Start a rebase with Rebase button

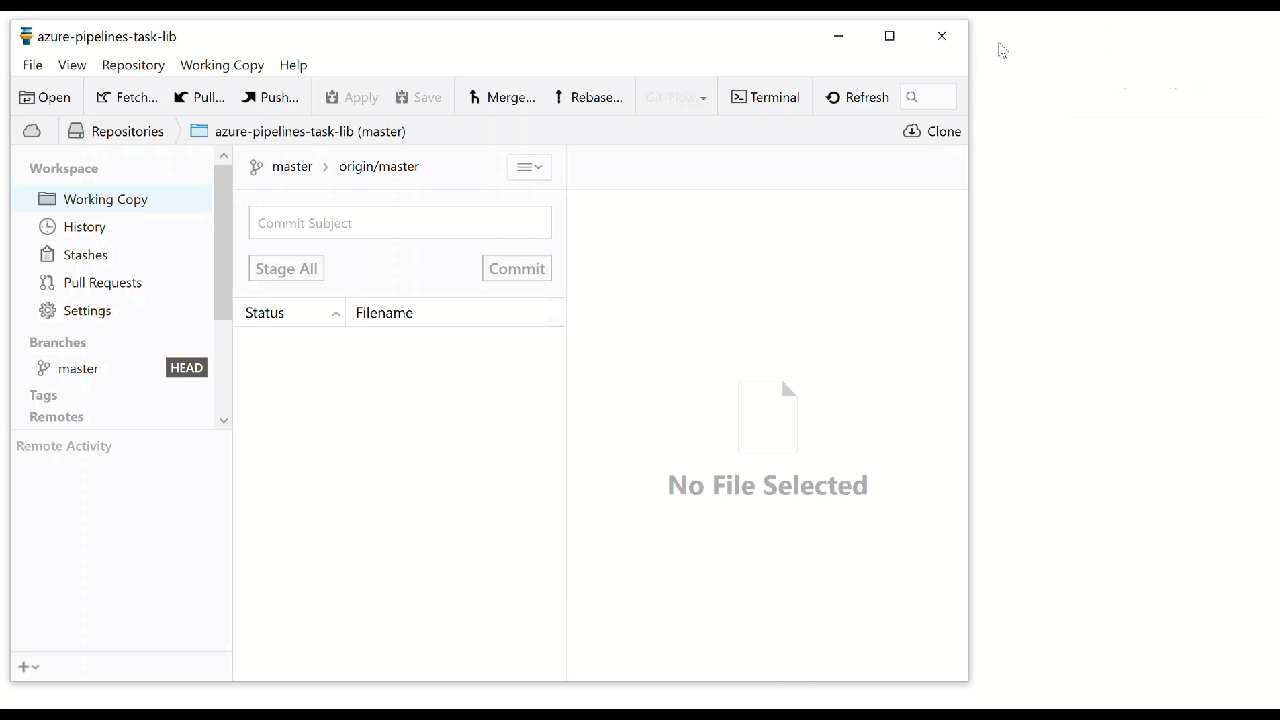[x=588, y=97]
